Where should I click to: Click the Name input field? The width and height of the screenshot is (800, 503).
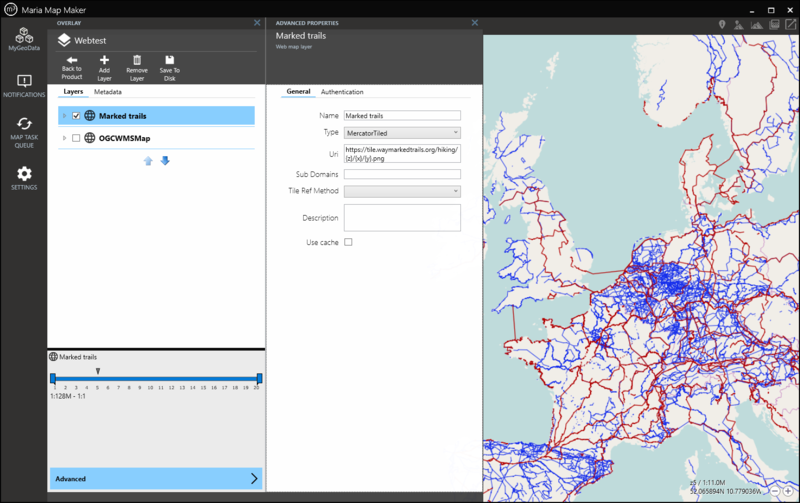point(402,116)
